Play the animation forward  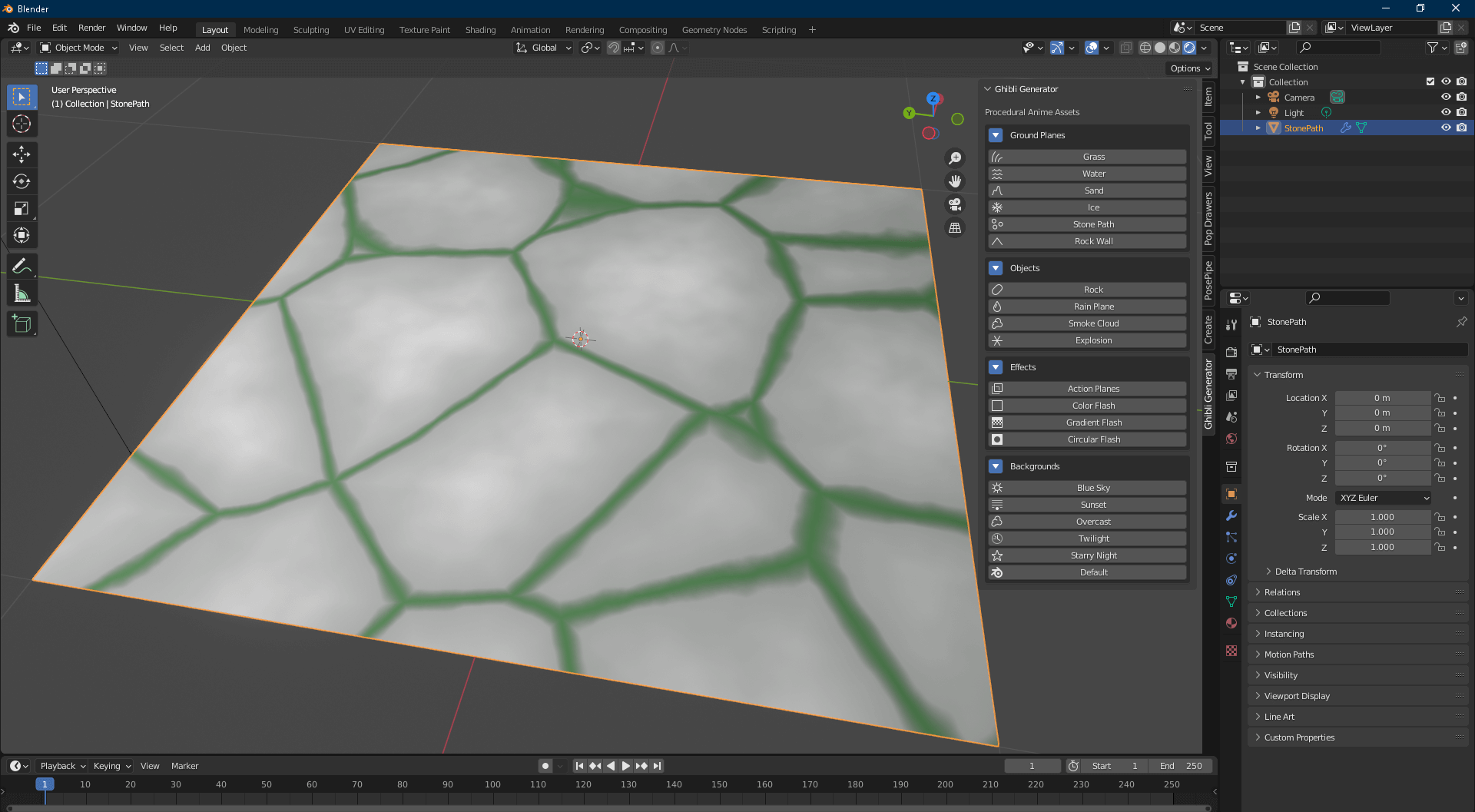pos(625,766)
